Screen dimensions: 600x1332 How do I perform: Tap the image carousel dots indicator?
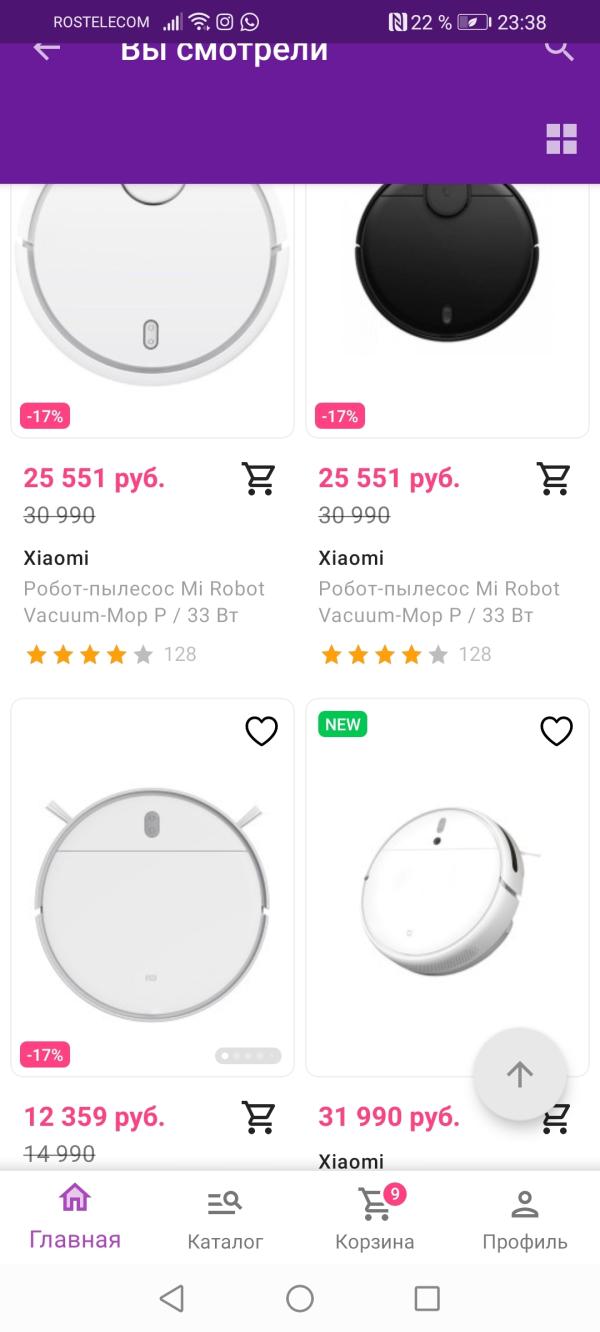(248, 1055)
